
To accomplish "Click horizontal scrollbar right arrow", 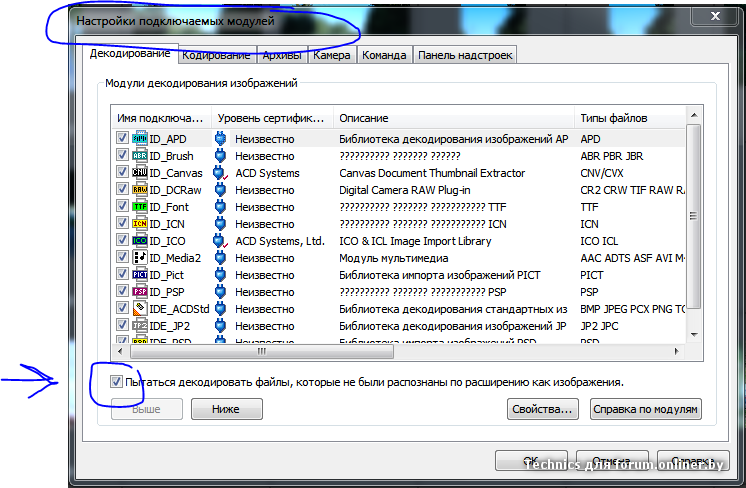I will tap(677, 351).
